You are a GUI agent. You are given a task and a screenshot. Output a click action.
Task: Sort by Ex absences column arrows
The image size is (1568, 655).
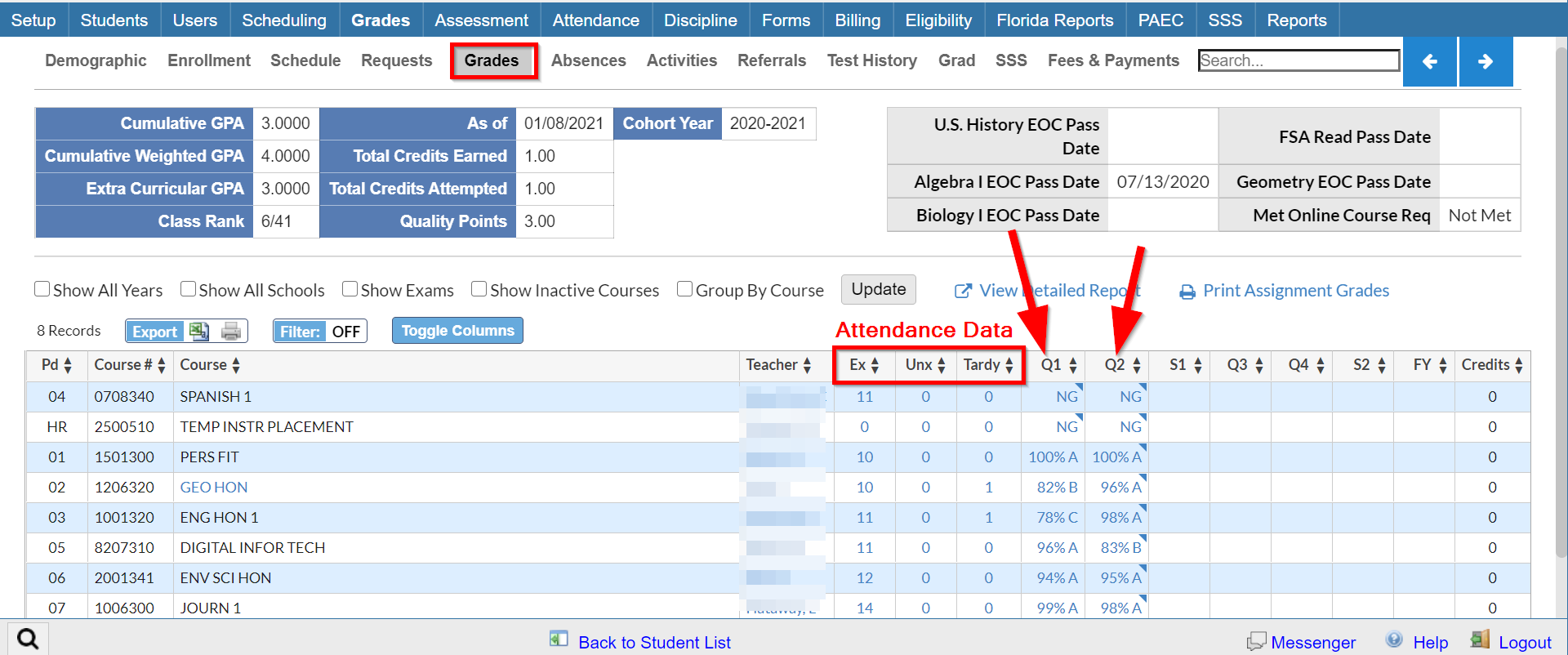pos(875,365)
